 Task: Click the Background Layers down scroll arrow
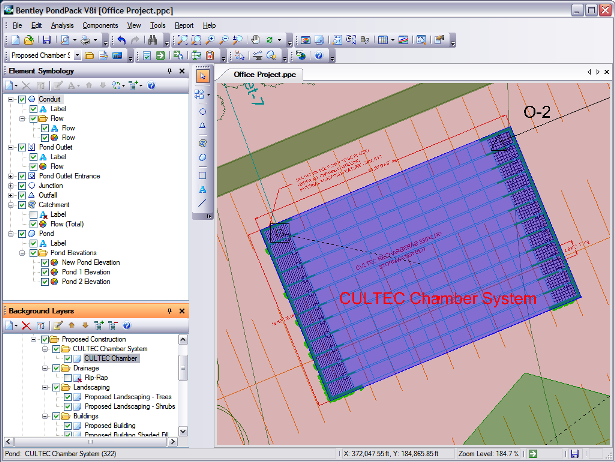[183, 431]
